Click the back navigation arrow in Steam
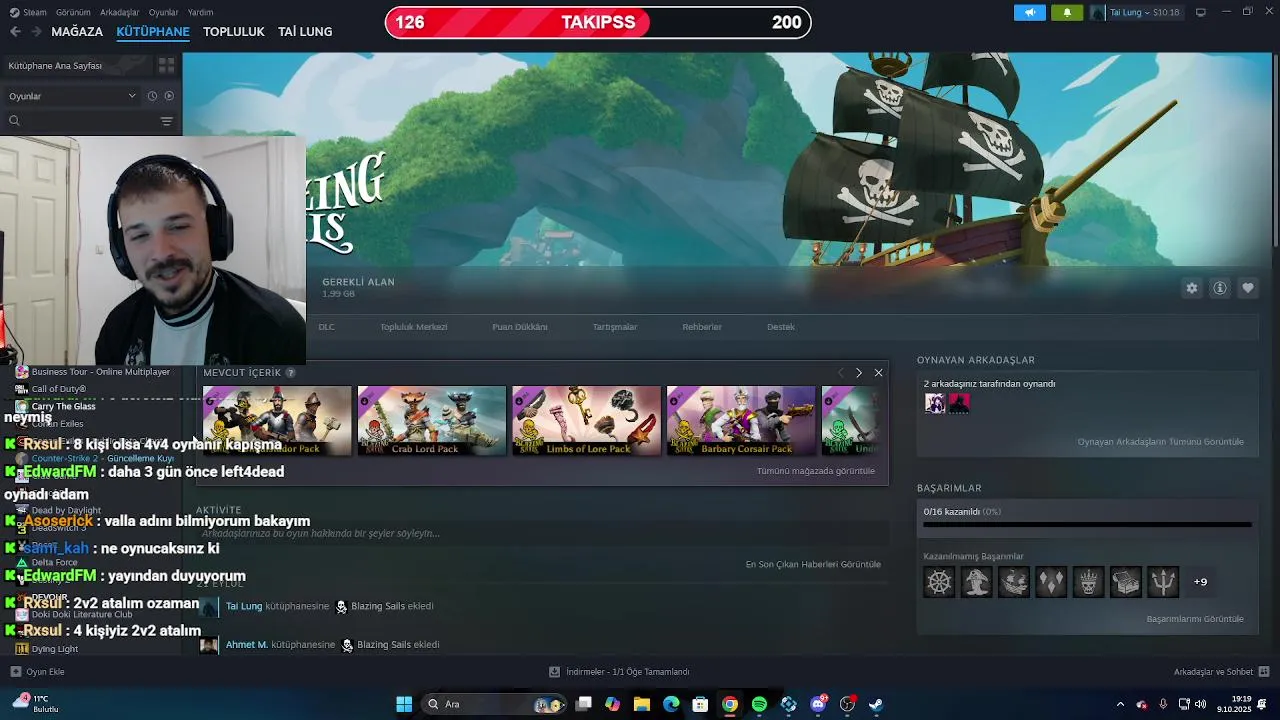1280x720 pixels. pyautogui.click(x=15, y=32)
